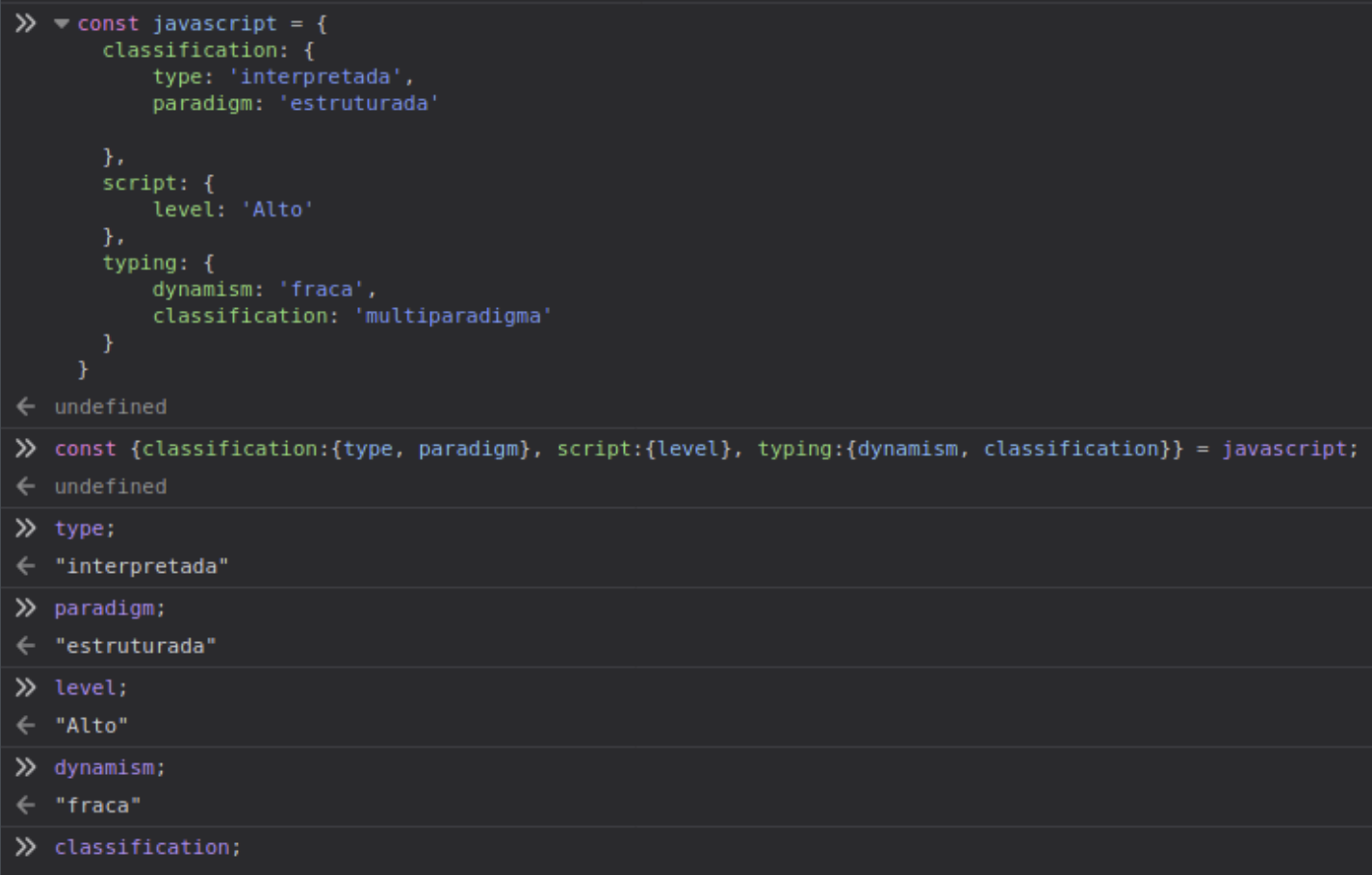Click the result arrow beside "fraca" output

point(26,806)
